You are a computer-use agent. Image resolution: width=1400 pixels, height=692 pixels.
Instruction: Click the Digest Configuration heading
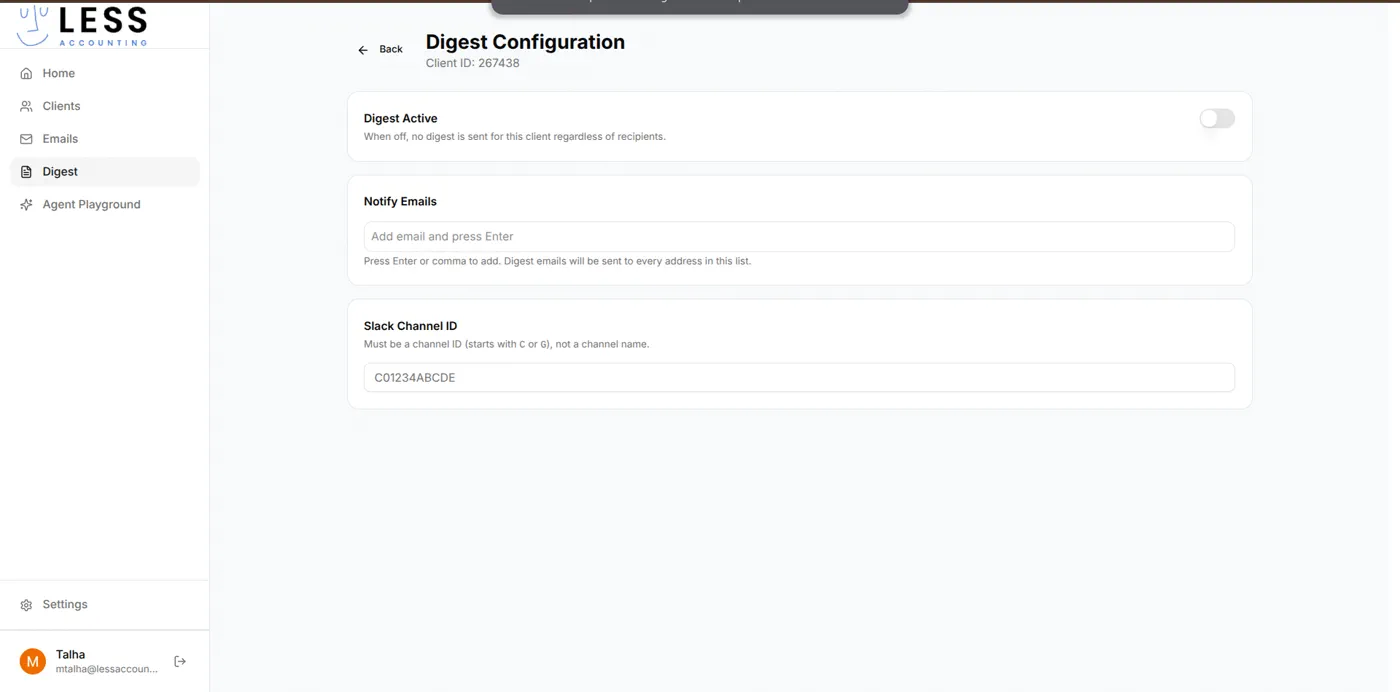[525, 42]
